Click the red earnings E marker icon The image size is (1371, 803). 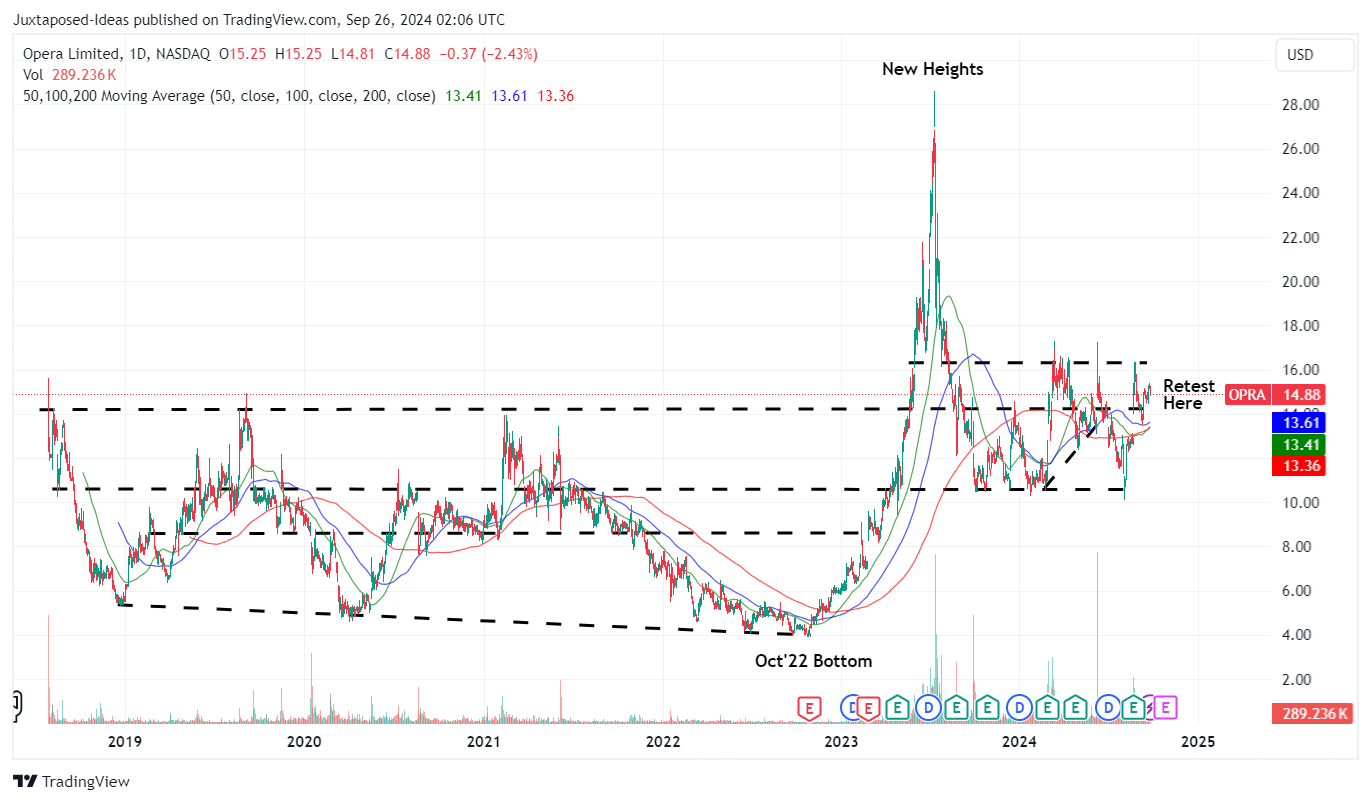[808, 707]
